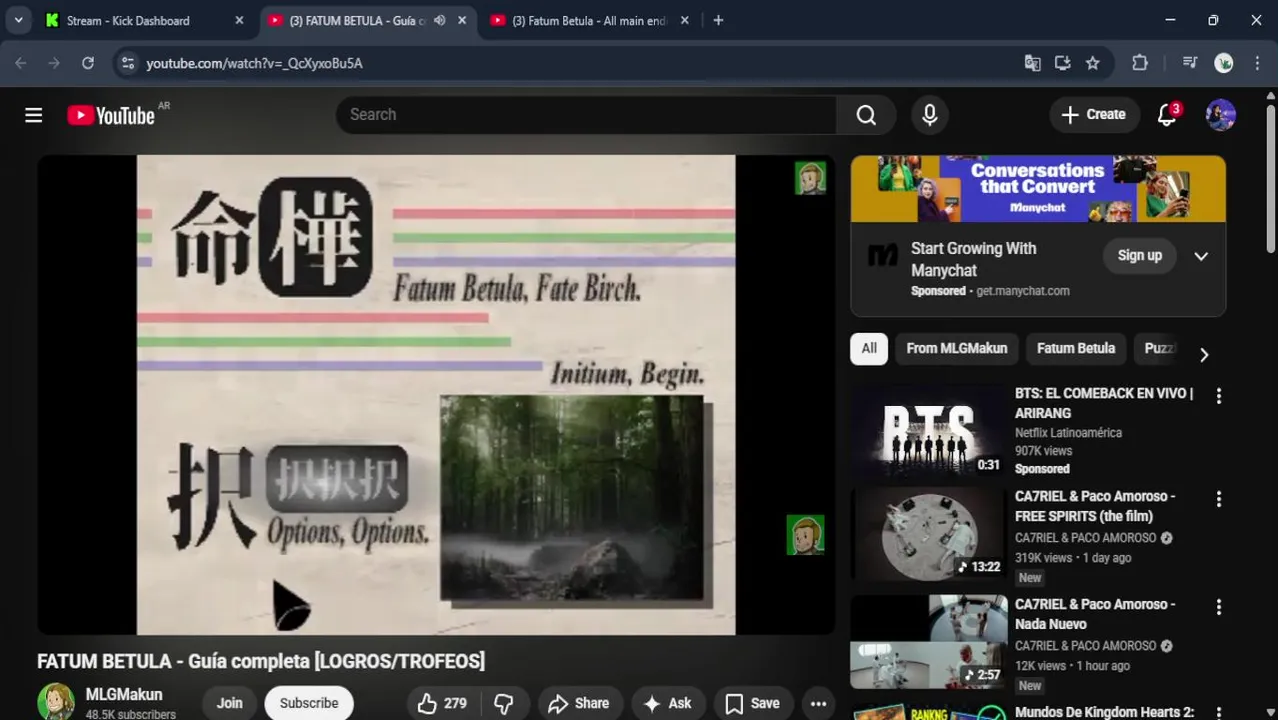
Task: Share the video
Action: point(578,703)
